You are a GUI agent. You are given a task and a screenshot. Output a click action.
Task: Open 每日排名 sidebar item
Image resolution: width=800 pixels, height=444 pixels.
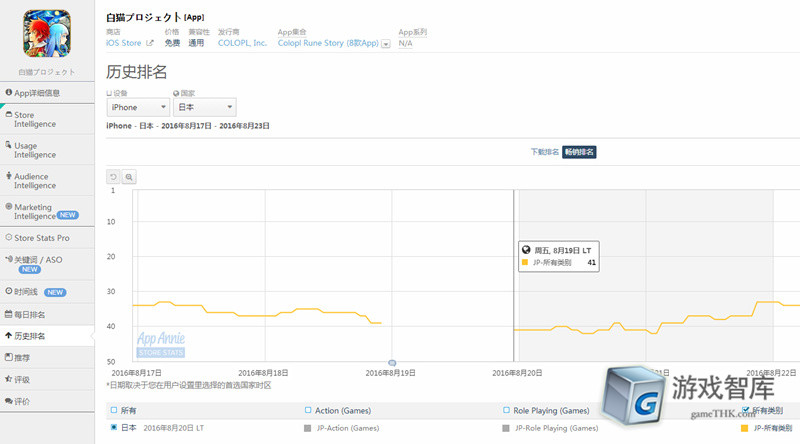47,314
